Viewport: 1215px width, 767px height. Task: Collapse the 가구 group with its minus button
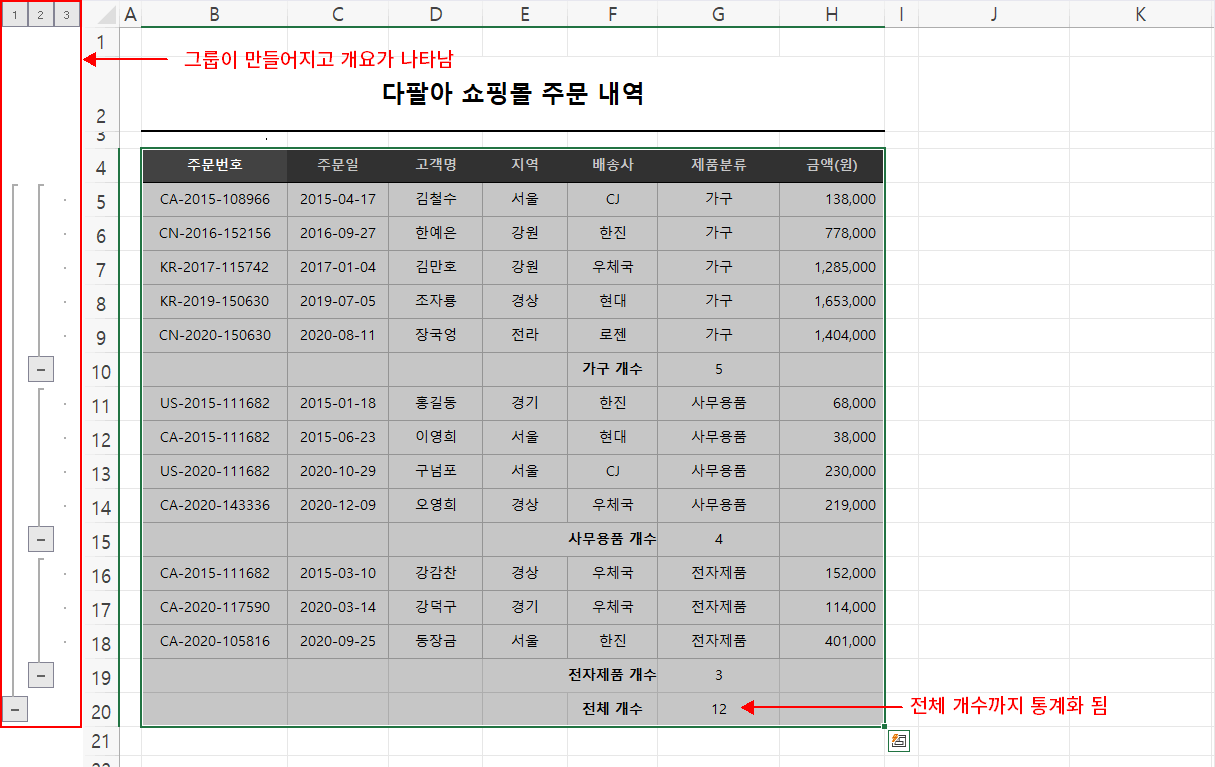click(x=40, y=369)
